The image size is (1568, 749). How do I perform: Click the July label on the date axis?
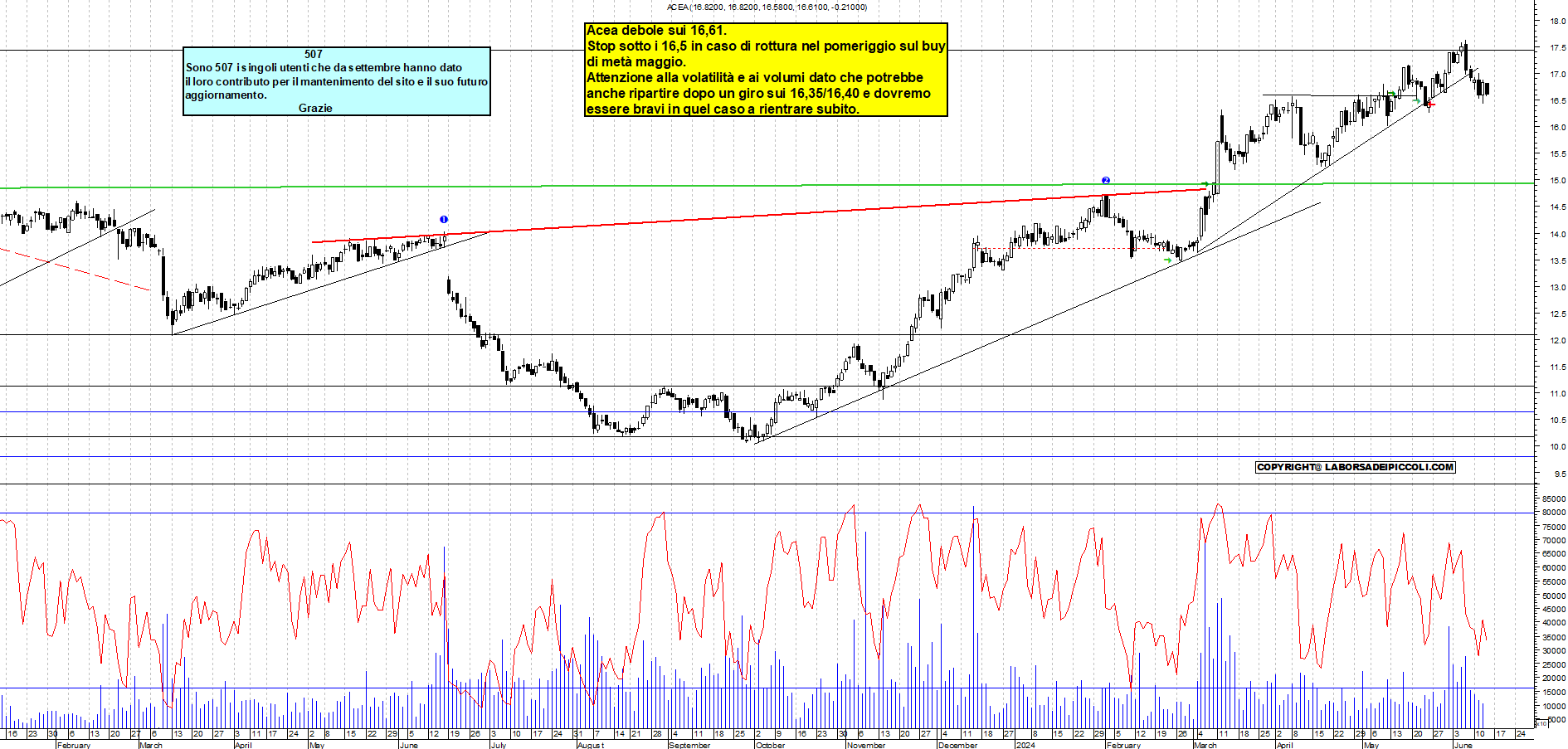point(499,745)
